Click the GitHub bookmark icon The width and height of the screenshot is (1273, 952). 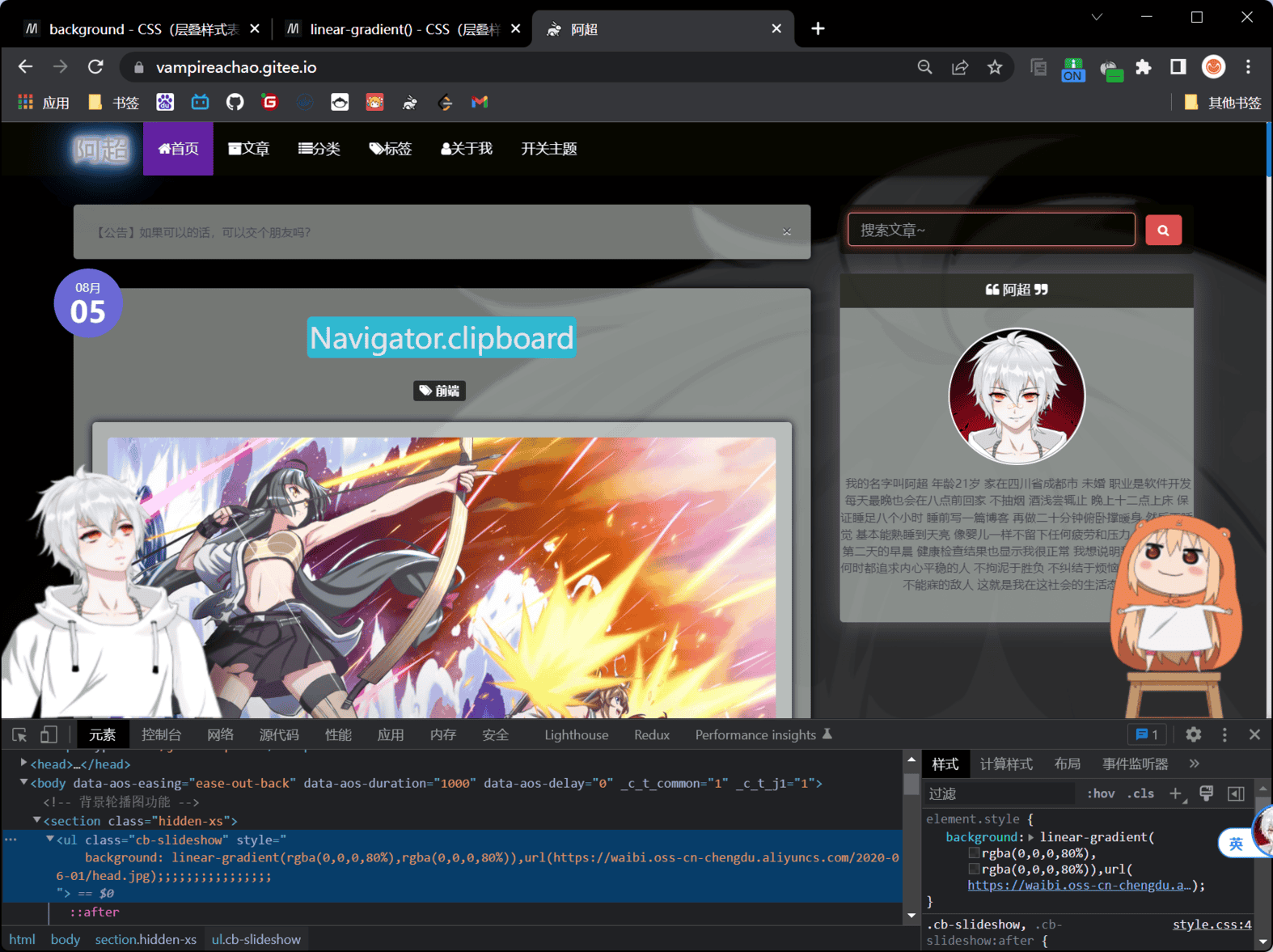point(235,102)
